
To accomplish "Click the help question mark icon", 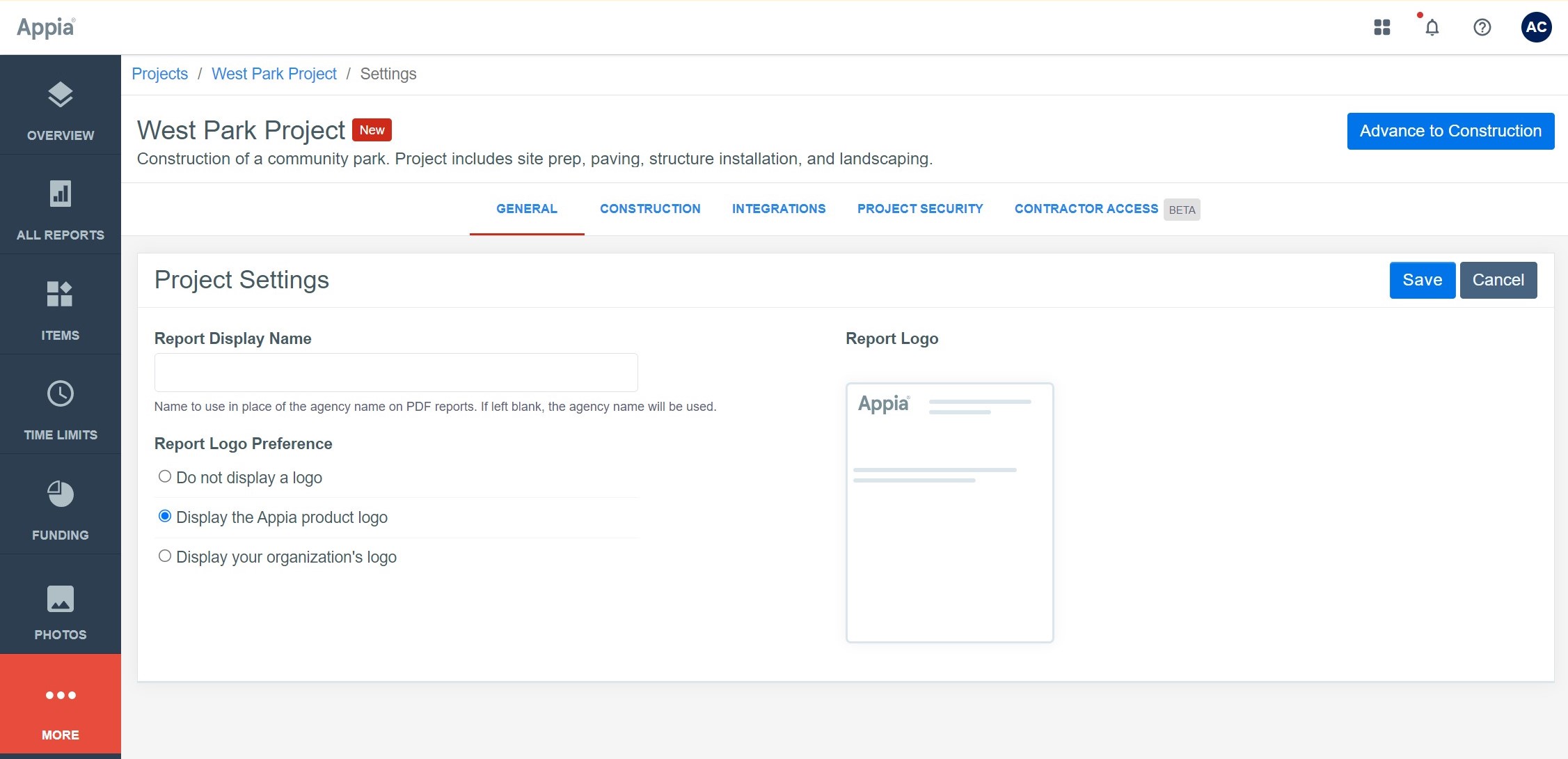I will click(x=1482, y=27).
